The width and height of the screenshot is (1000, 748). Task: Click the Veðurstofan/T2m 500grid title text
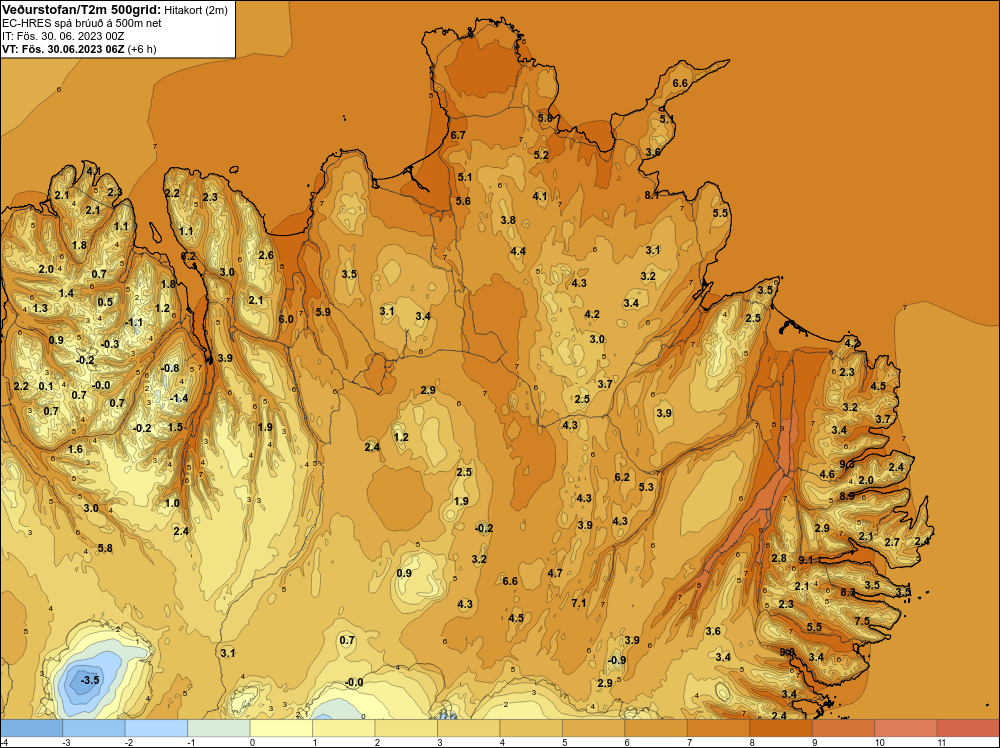pyautogui.click(x=82, y=10)
